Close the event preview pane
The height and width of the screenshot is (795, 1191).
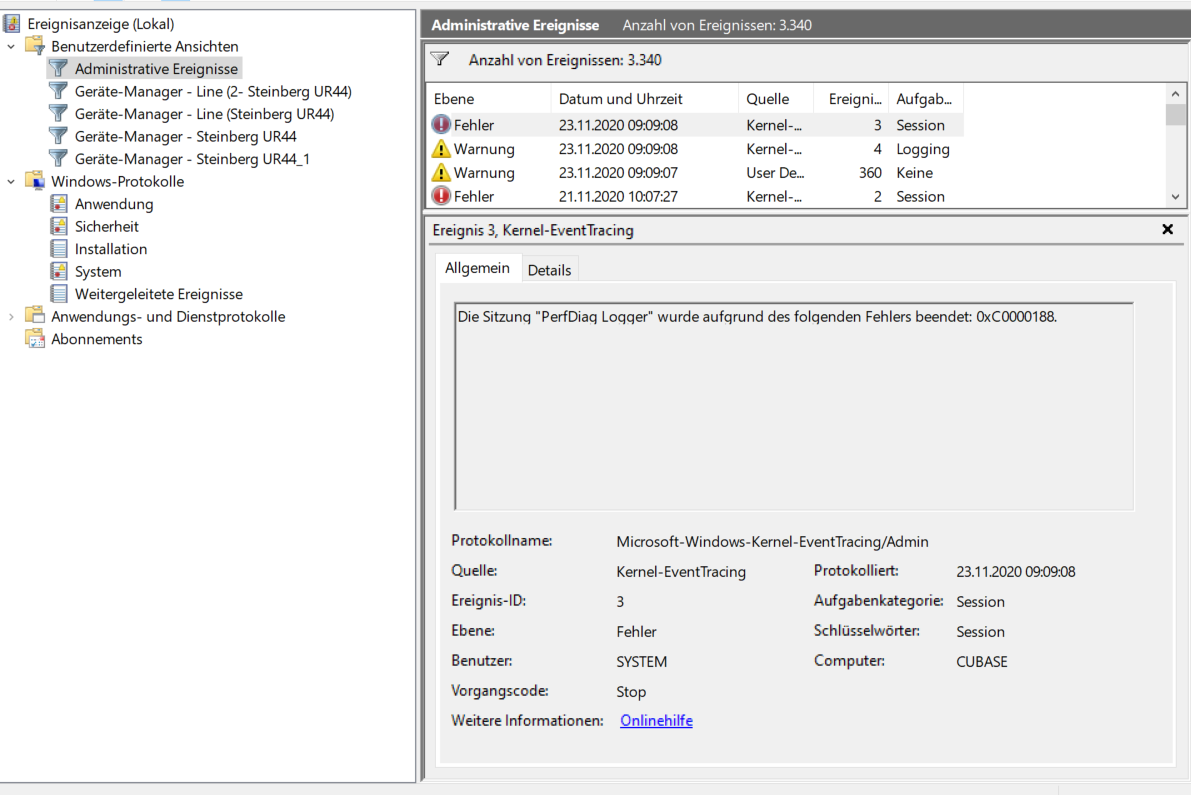[x=1167, y=230]
